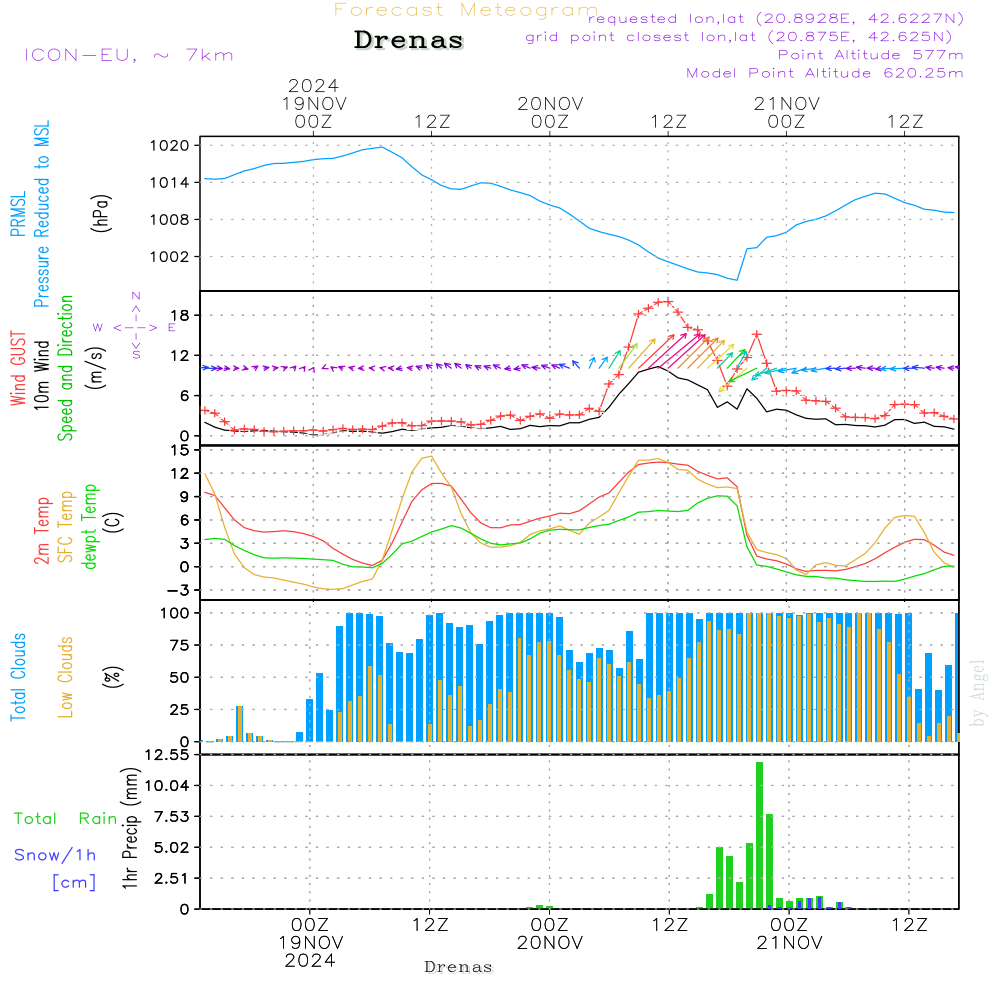Select the 'Model Point Altitude 620.25m' text
This screenshot has height=1000, width=1000.
pyautogui.click(x=825, y=73)
